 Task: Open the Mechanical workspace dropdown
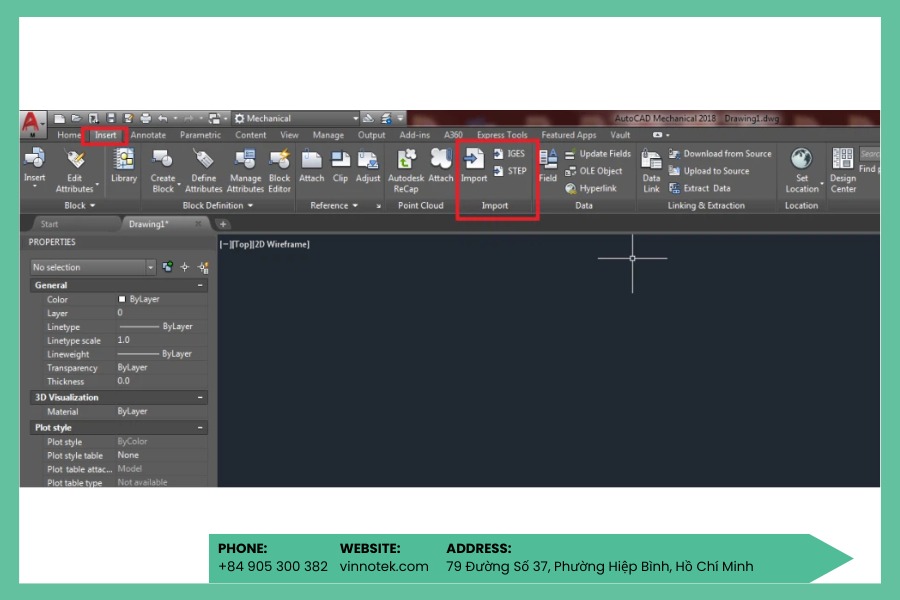[296, 118]
